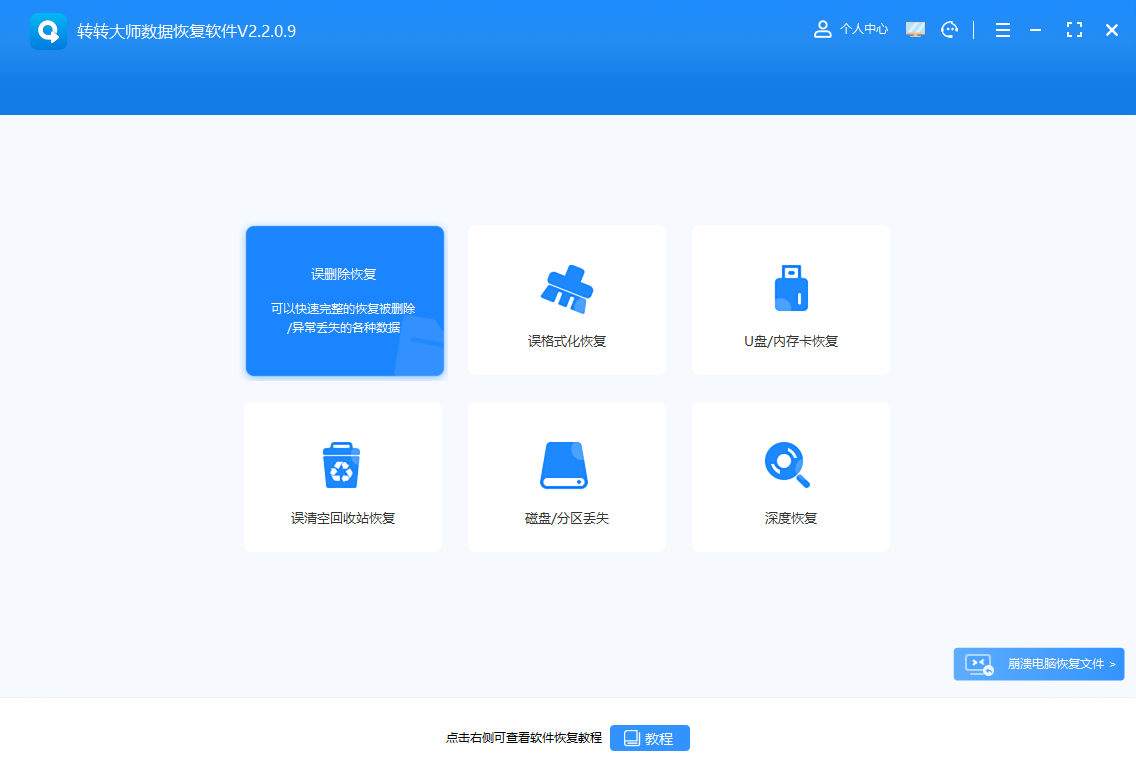Viewport: 1136px width, 778px height.
Task: Click the crashed computer icon
Action: point(979,664)
